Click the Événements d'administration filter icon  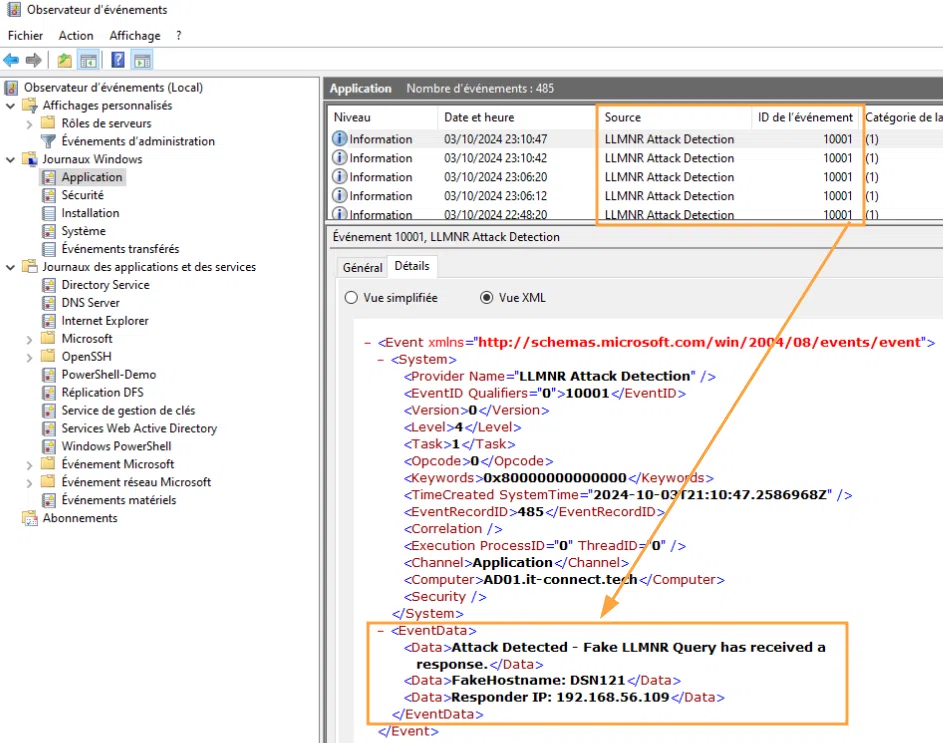49,141
